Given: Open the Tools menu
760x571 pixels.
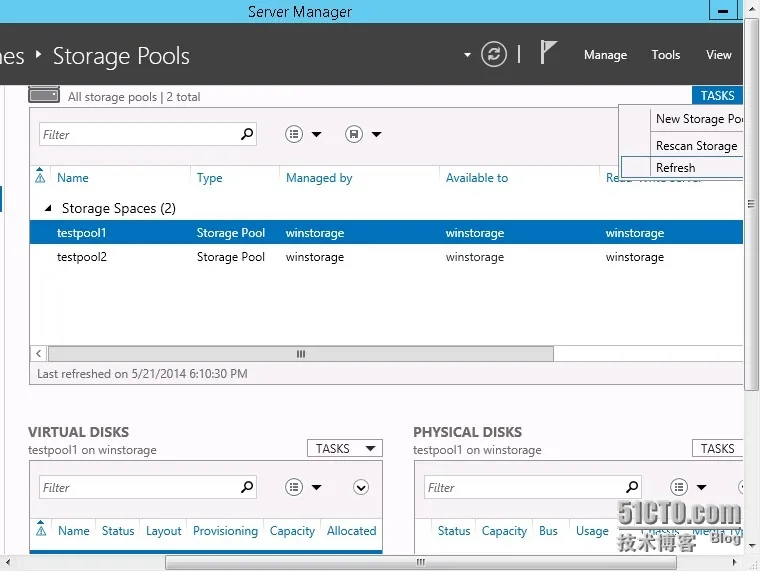Looking at the screenshot, I should tap(665, 55).
